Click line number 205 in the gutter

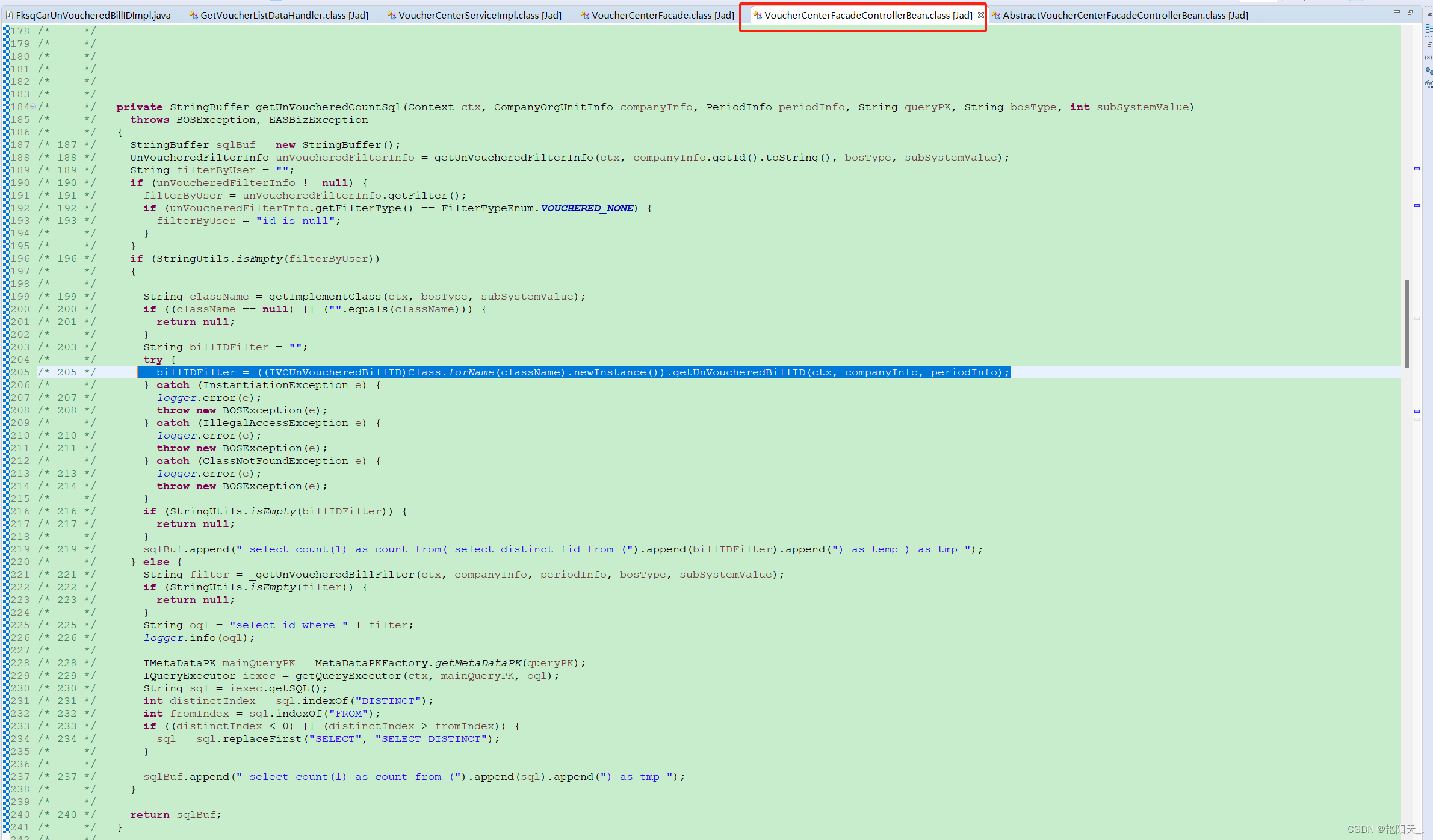(x=20, y=372)
